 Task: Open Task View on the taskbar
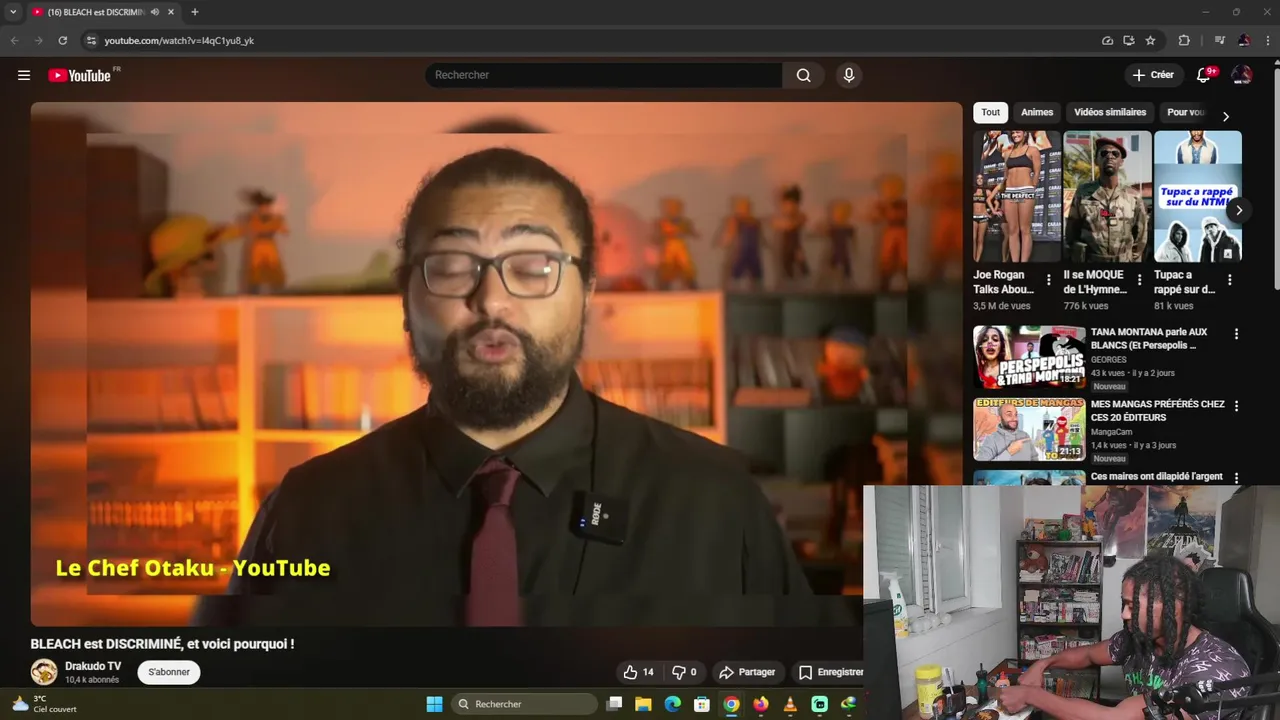(614, 704)
